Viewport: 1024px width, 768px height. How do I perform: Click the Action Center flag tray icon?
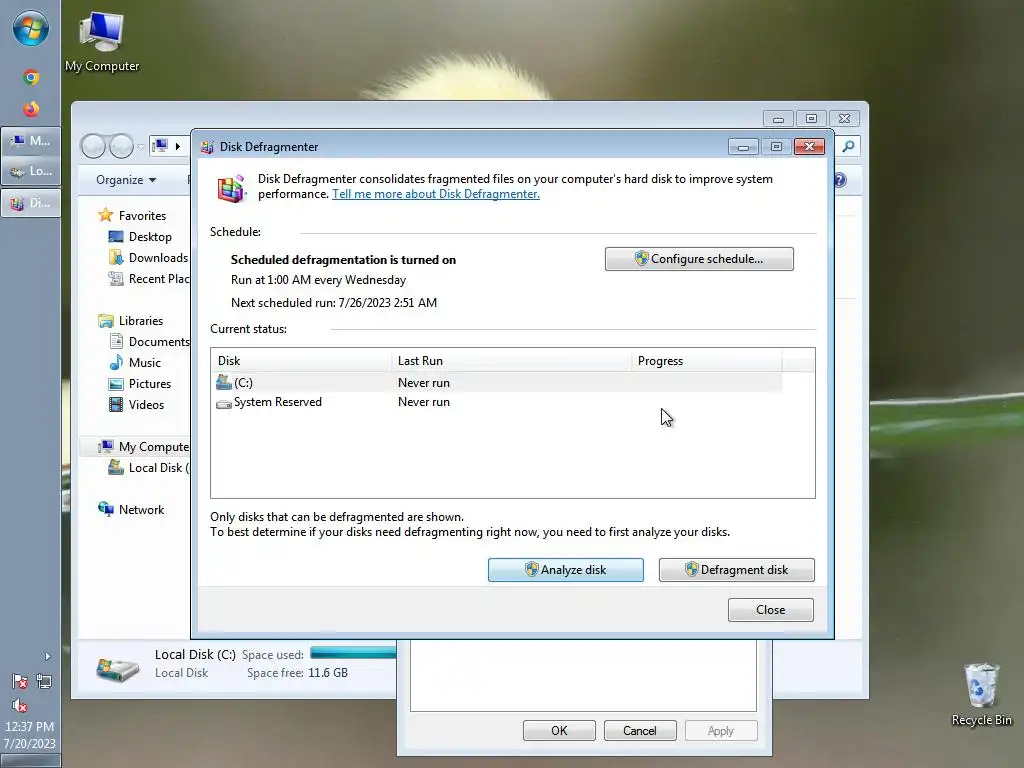click(20, 682)
